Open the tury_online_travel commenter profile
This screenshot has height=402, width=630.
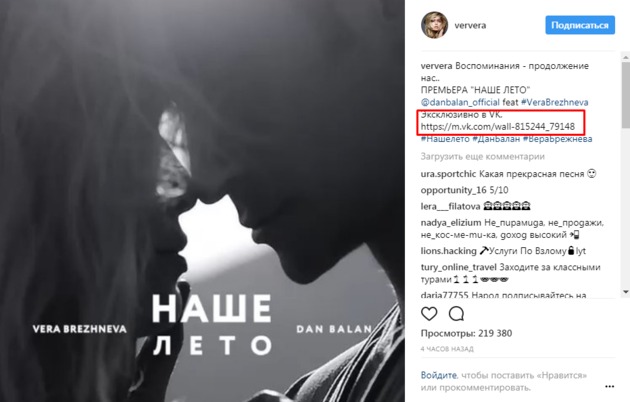pos(458,267)
